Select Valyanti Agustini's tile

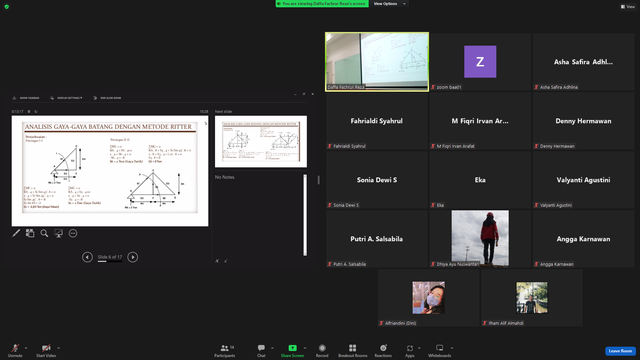tap(583, 180)
